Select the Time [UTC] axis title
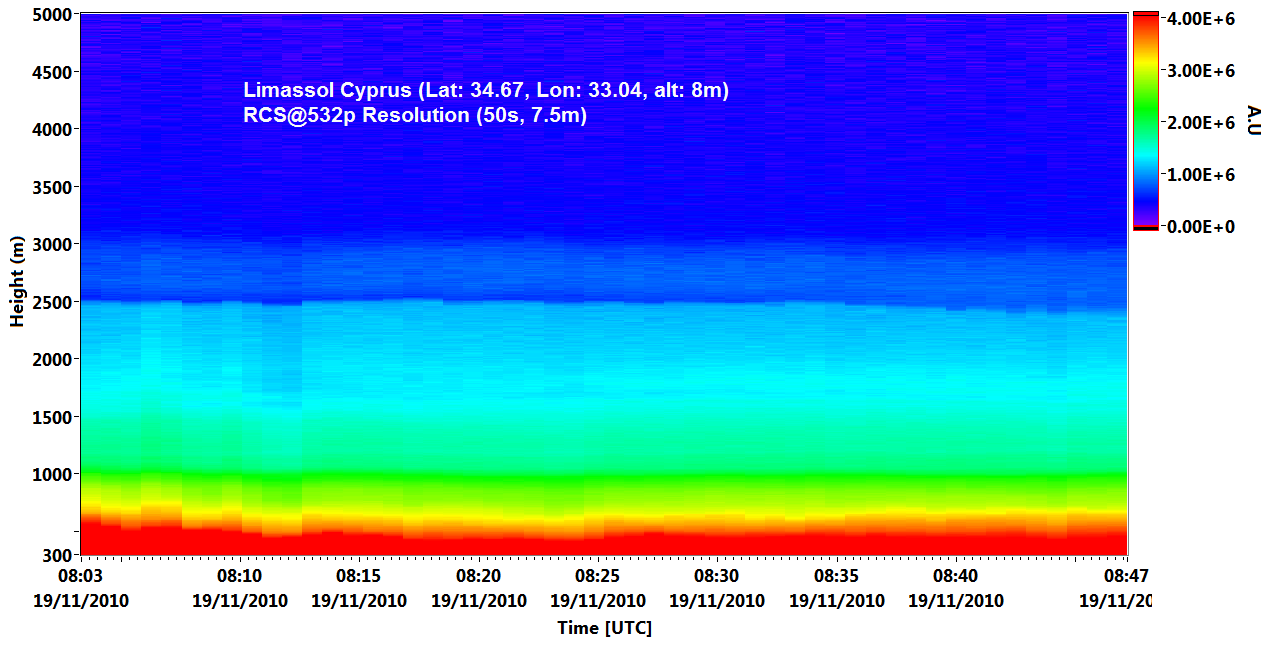 click(604, 628)
